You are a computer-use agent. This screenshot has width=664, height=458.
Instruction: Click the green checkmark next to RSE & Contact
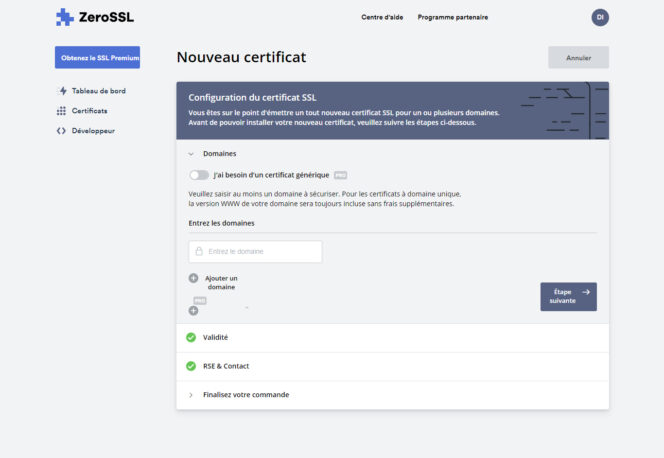(x=191, y=366)
